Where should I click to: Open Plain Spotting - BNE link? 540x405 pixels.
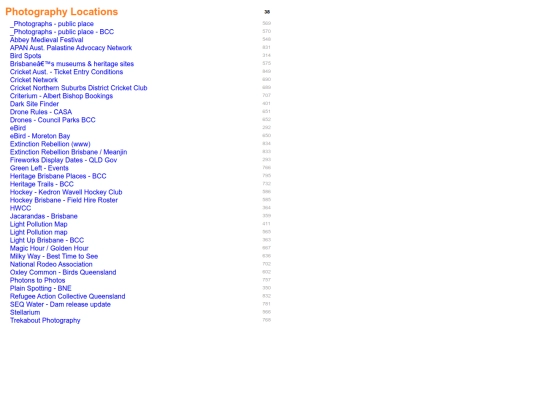tap(40, 288)
